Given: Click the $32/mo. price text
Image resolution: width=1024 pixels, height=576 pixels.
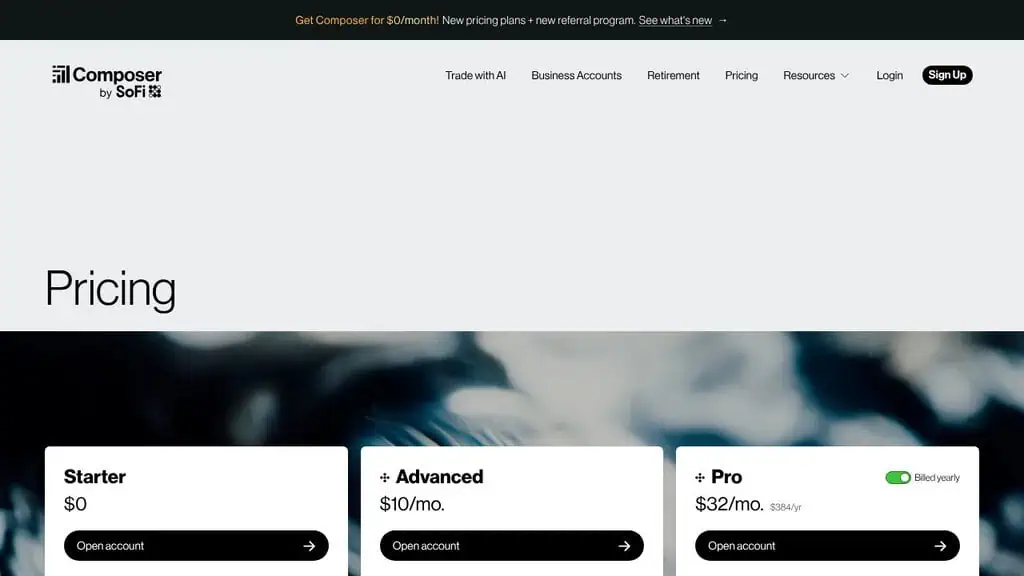Looking at the screenshot, I should pyautogui.click(x=729, y=504).
